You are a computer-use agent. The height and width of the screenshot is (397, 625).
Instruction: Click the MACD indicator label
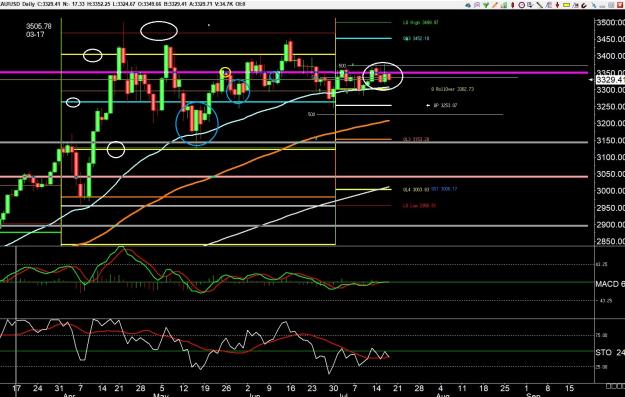[x=610, y=284]
